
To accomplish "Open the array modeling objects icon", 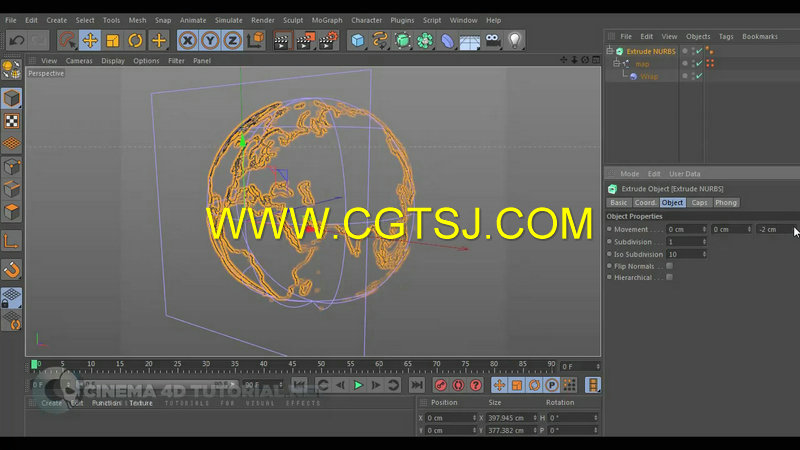I will [425, 40].
